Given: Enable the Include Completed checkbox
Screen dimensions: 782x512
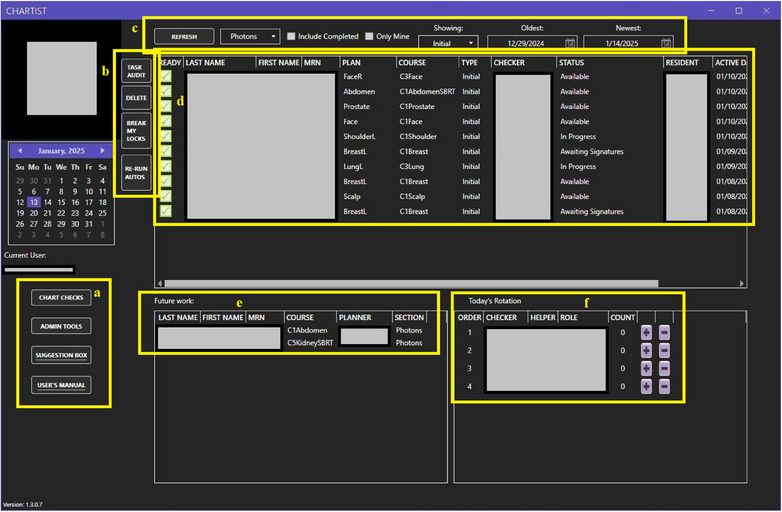Looking at the screenshot, I should point(291,36).
